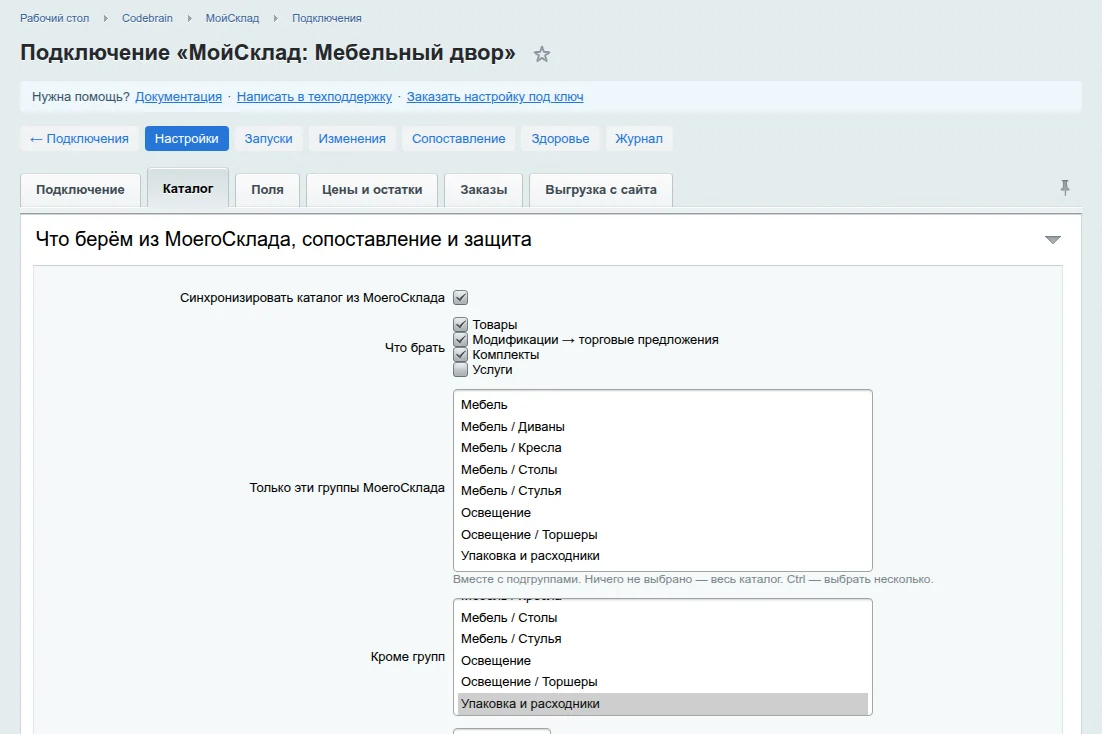Select «Освещение» in «Только эти группы» list
The image size is (1102, 734).
[x=663, y=513]
